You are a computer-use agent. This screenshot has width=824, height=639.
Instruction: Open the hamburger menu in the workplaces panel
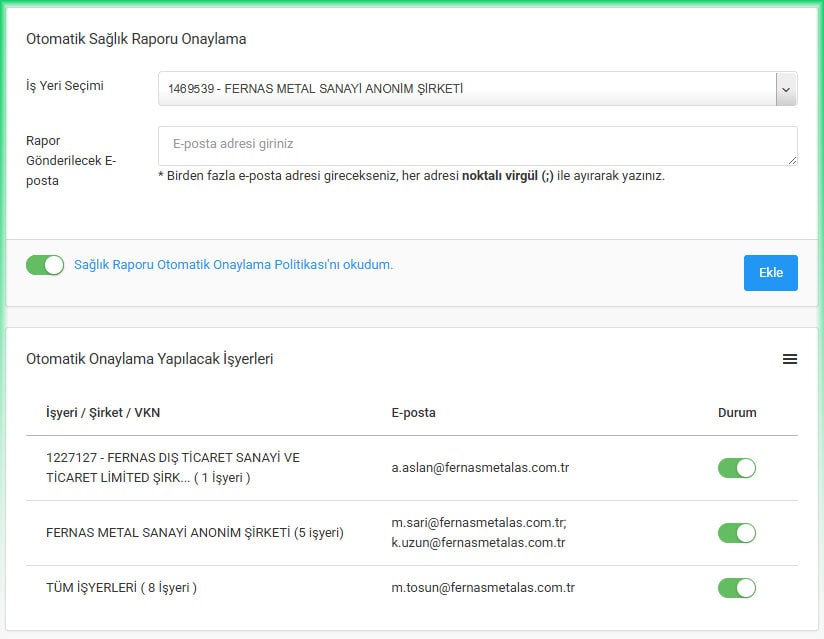(x=790, y=359)
